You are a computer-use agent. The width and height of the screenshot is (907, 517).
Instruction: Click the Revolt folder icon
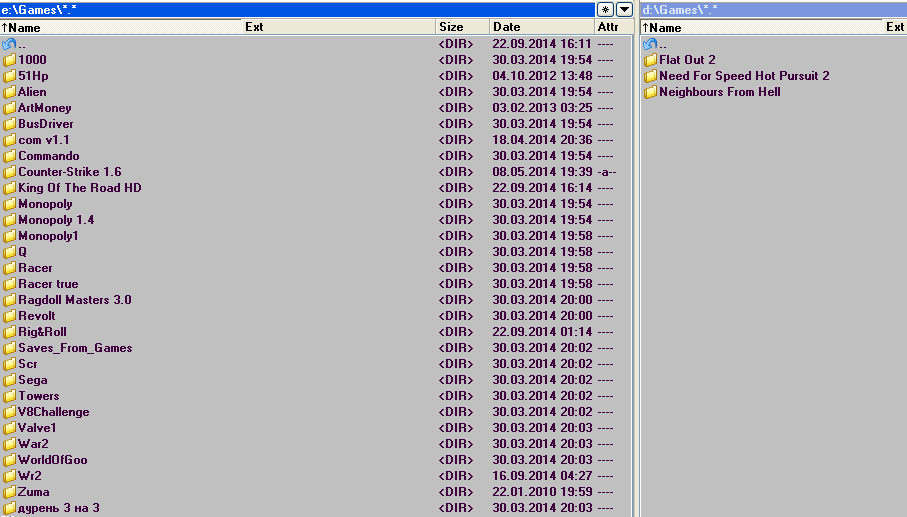pos(9,316)
